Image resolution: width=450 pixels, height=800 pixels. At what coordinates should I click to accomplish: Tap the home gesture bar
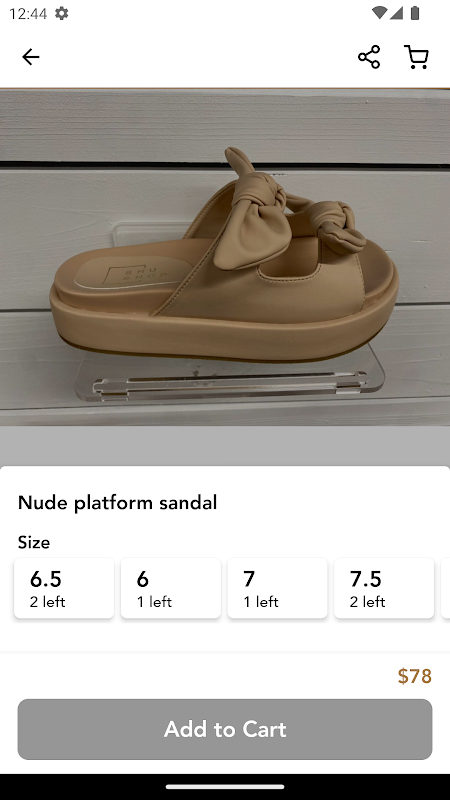pos(225,787)
